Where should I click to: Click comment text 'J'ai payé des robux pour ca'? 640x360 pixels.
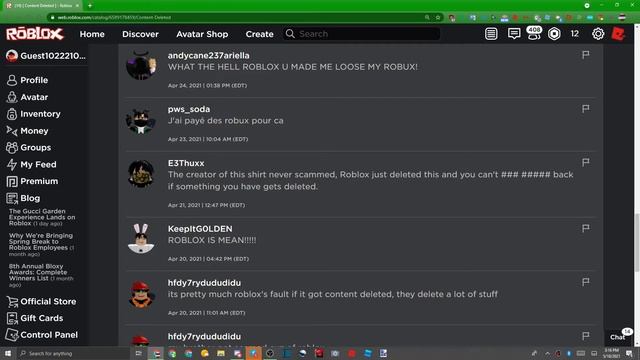(x=225, y=121)
